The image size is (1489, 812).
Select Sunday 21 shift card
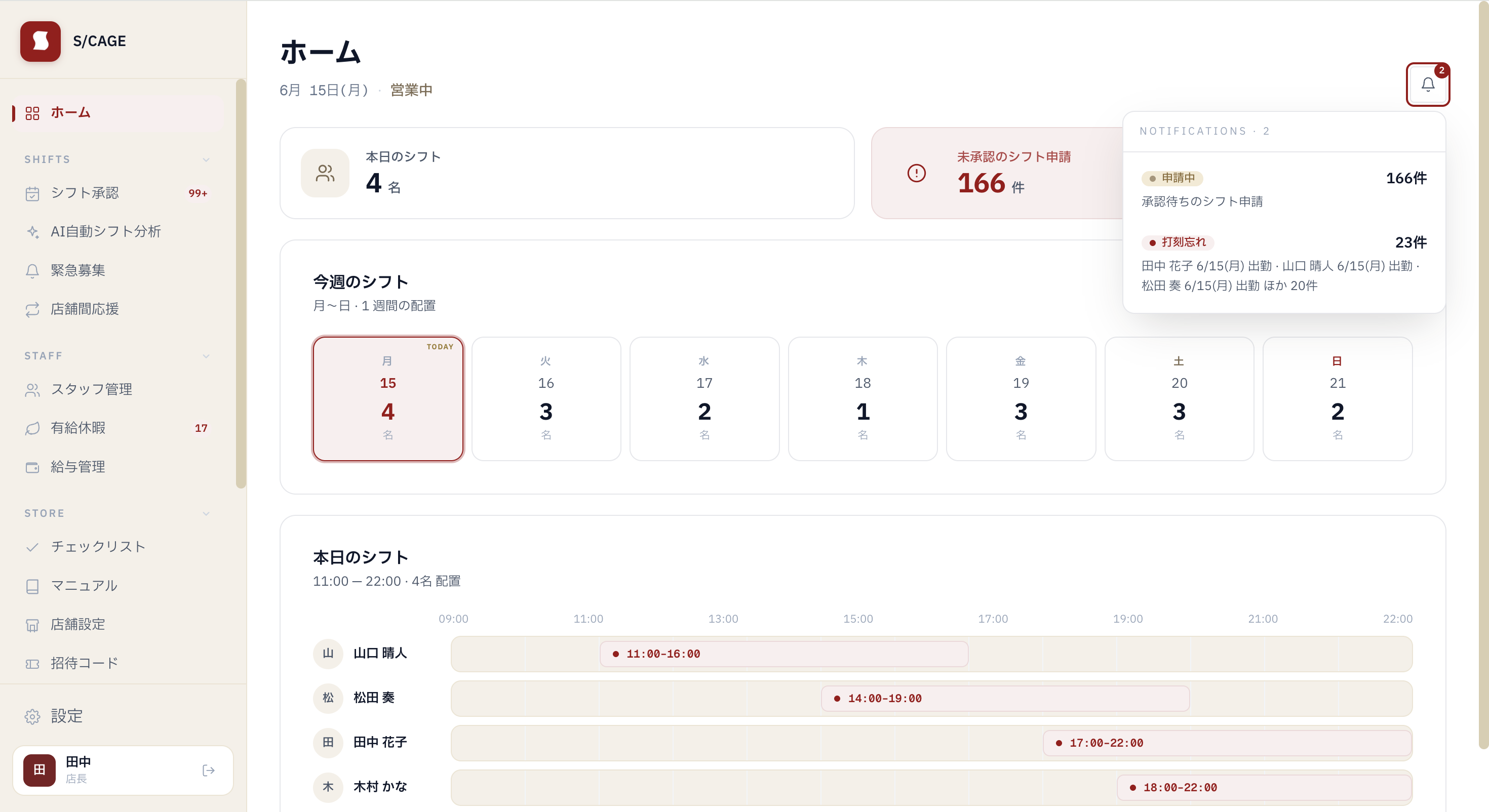coord(1338,399)
